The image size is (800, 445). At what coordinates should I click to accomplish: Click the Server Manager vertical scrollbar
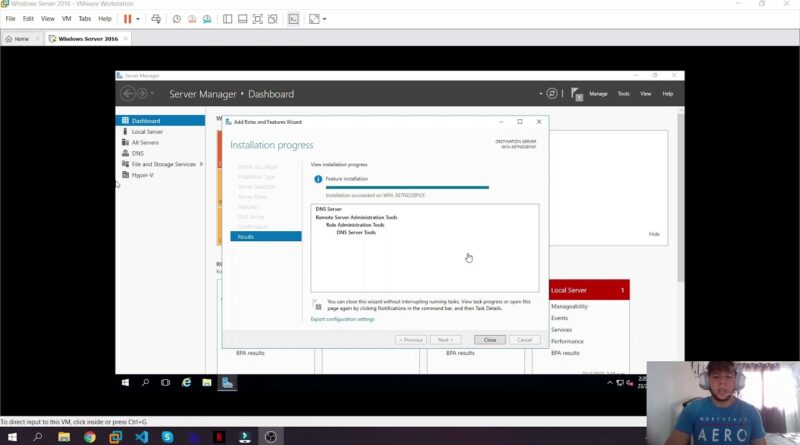coord(681,197)
